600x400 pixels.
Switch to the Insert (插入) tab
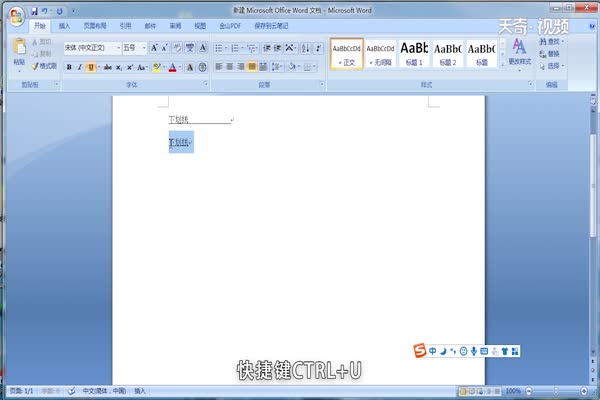[65, 25]
